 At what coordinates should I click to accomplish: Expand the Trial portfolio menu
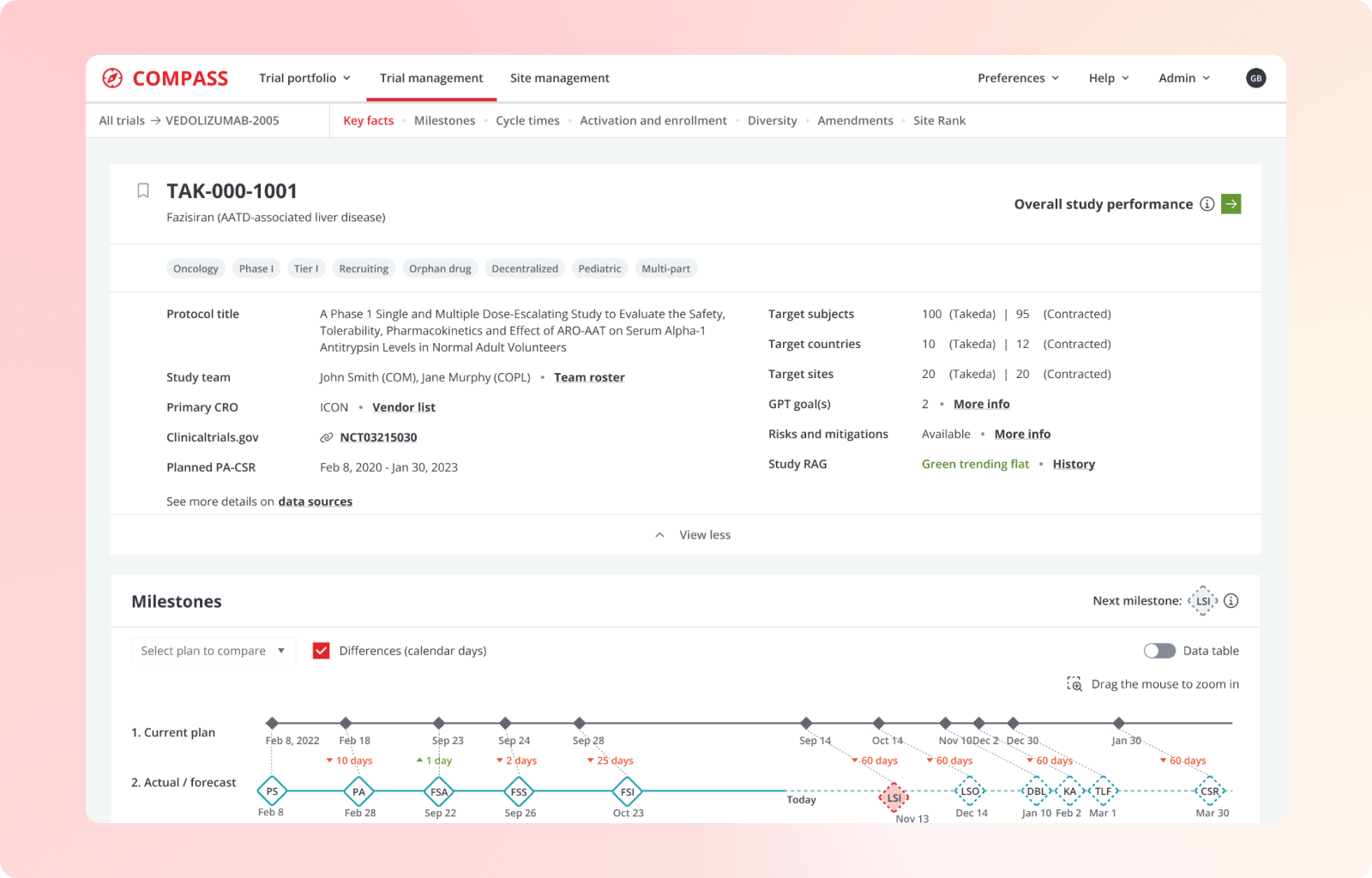click(304, 78)
